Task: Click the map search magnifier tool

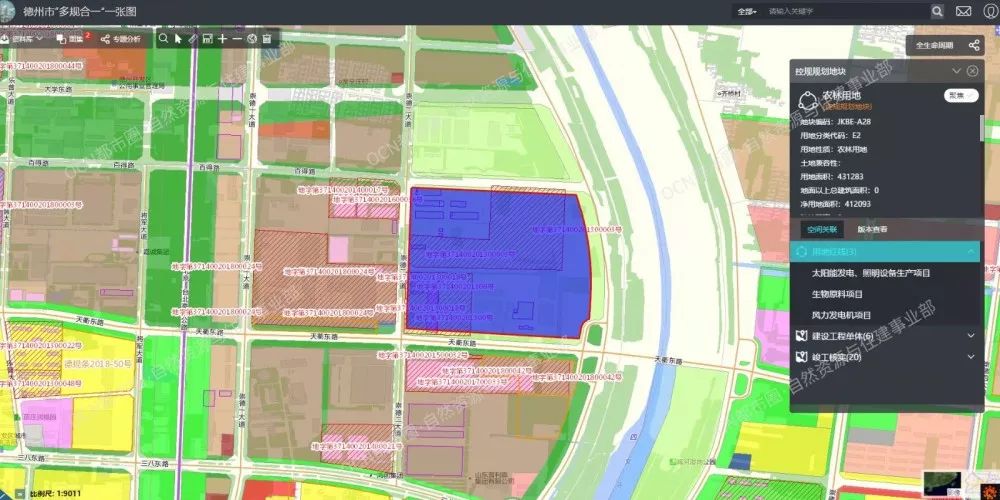Action: click(x=164, y=38)
